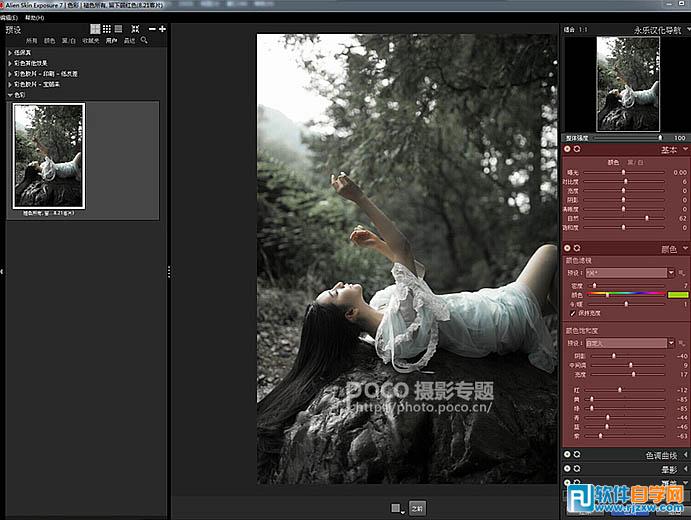The width and height of the screenshot is (691, 520).
Task: Expand the 晕影 panel arrow
Action: point(685,468)
